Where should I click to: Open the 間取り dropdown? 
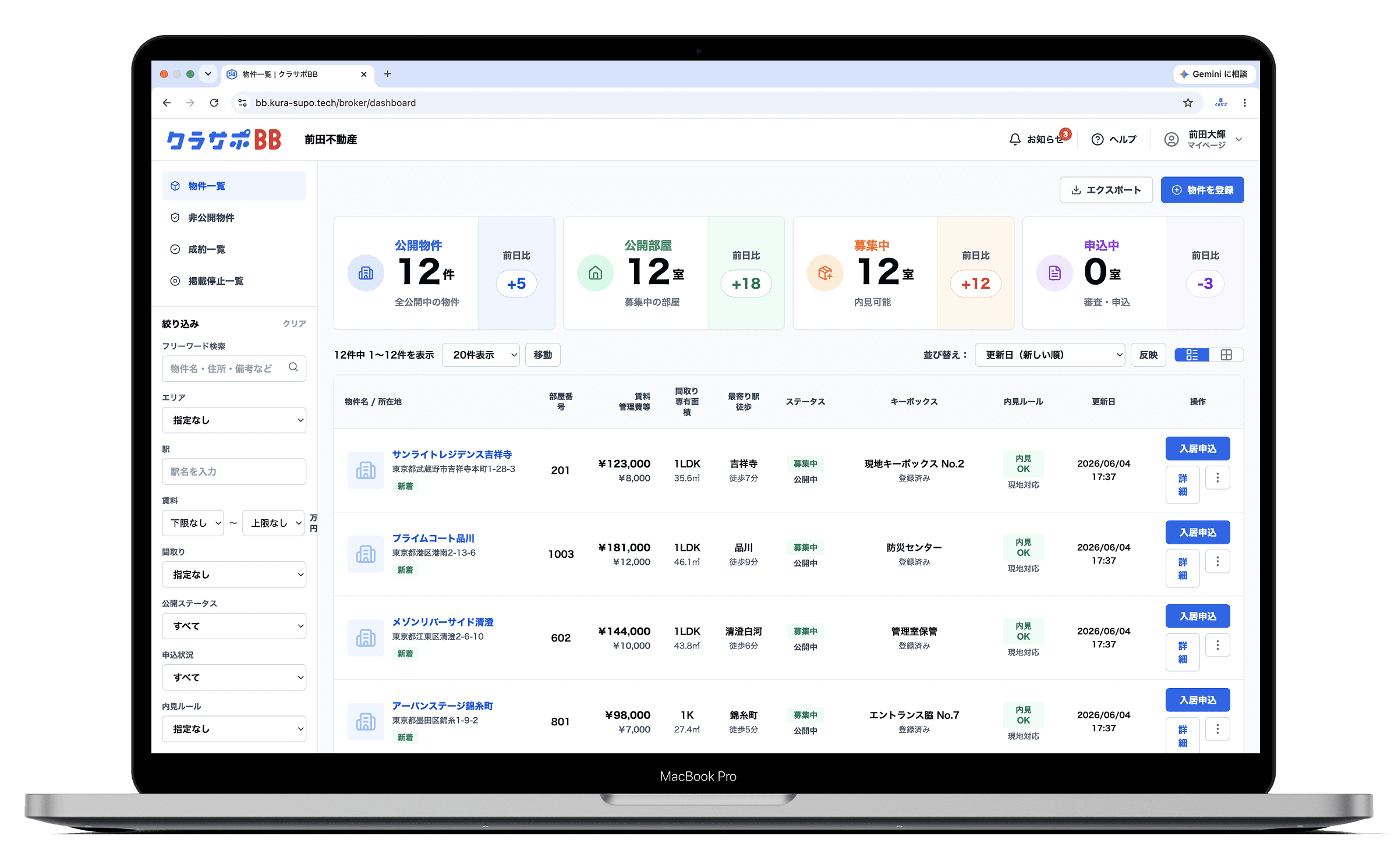coord(234,575)
